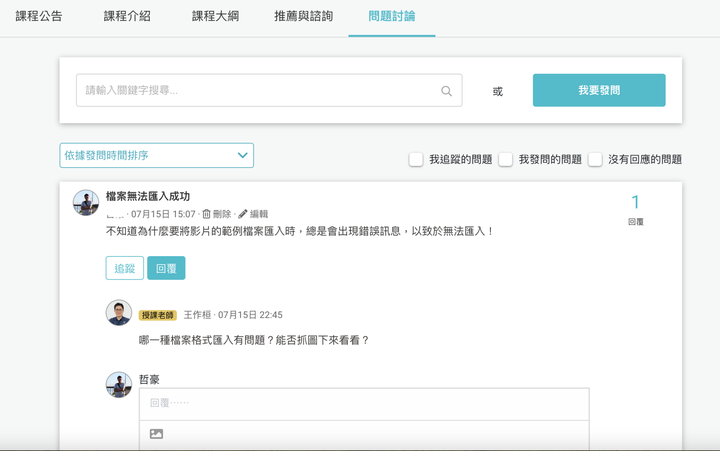Image resolution: width=720 pixels, height=451 pixels.
Task: Click the user name 哲豪
Action: tap(149, 379)
